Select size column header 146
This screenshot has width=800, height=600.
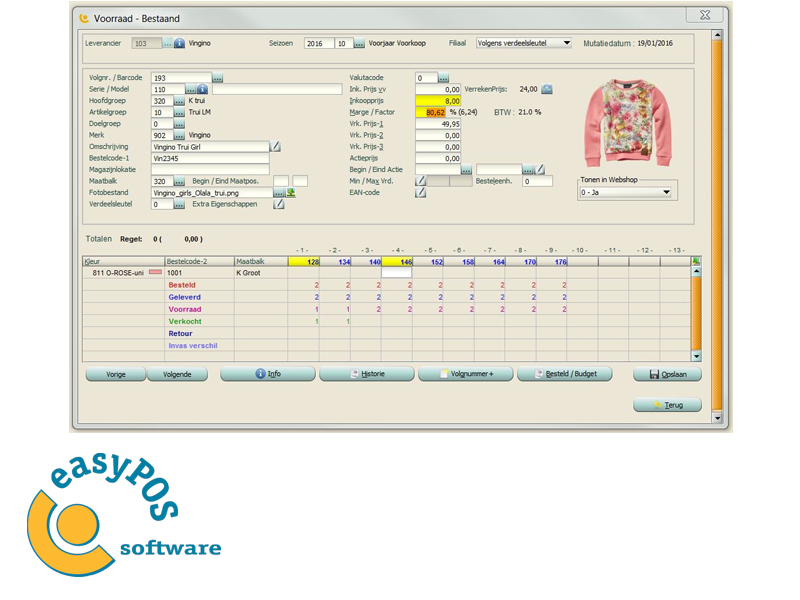point(397,262)
